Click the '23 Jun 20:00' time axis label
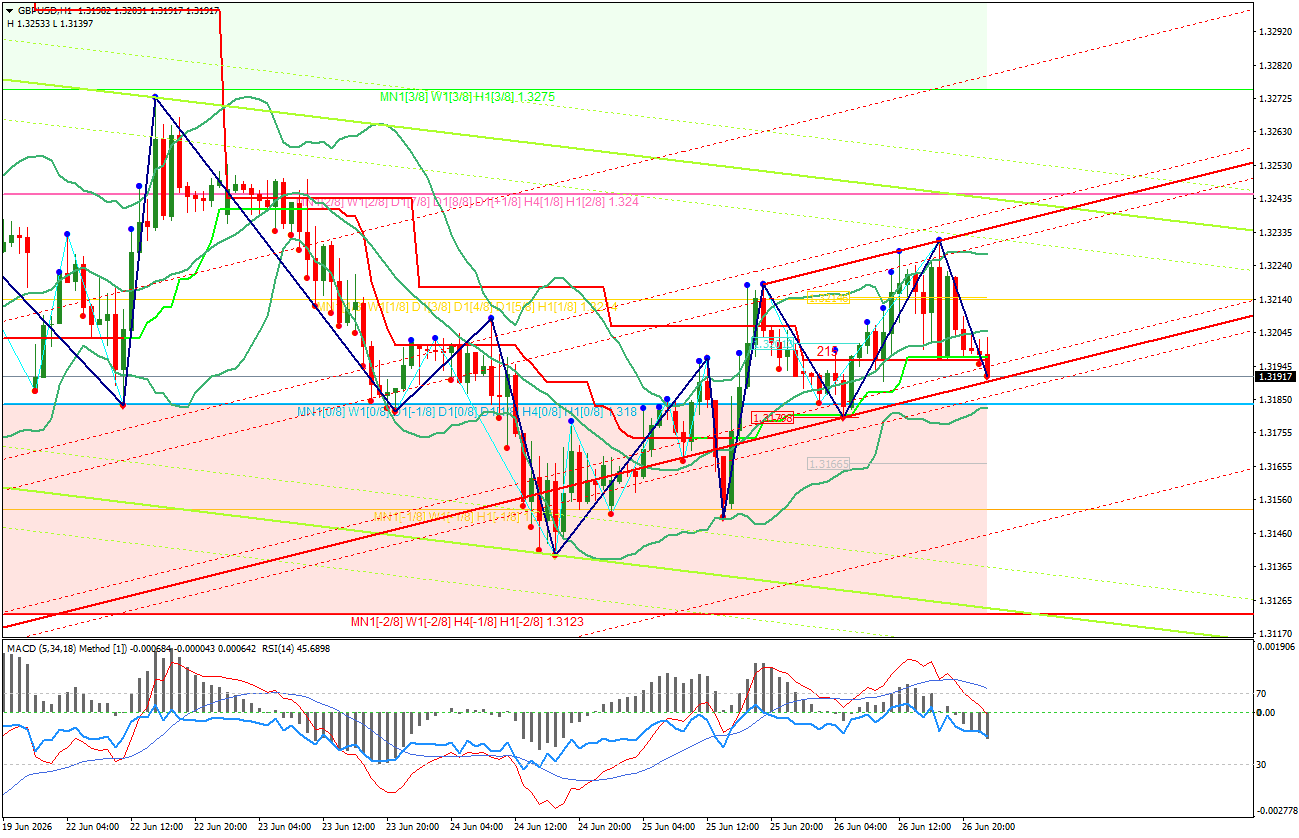Image resolution: width=1299 pixels, height=838 pixels. (x=413, y=827)
